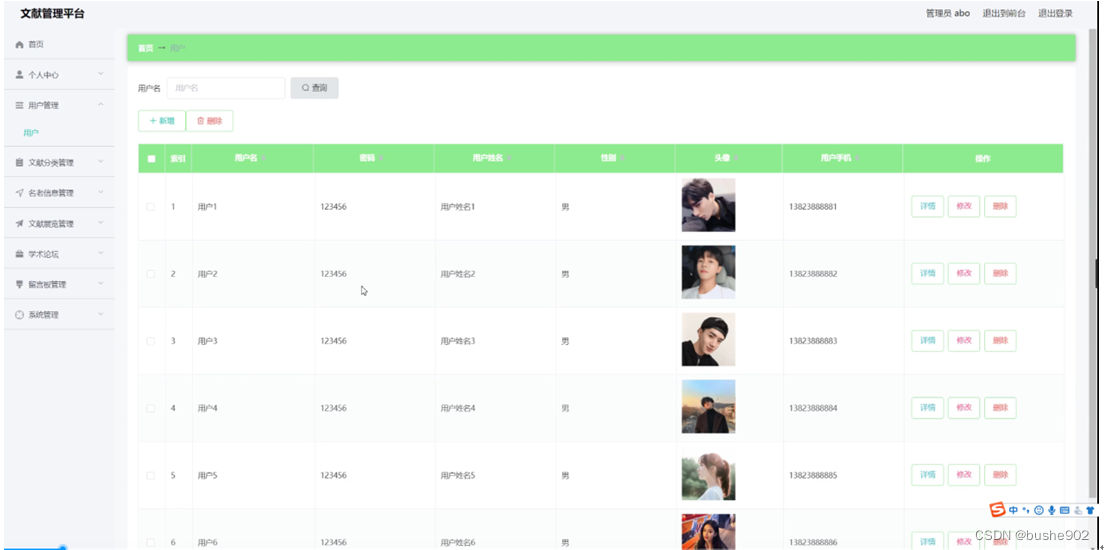Click the 留言板管理 sidebar icon
The height and width of the screenshot is (550, 1104).
20,285
